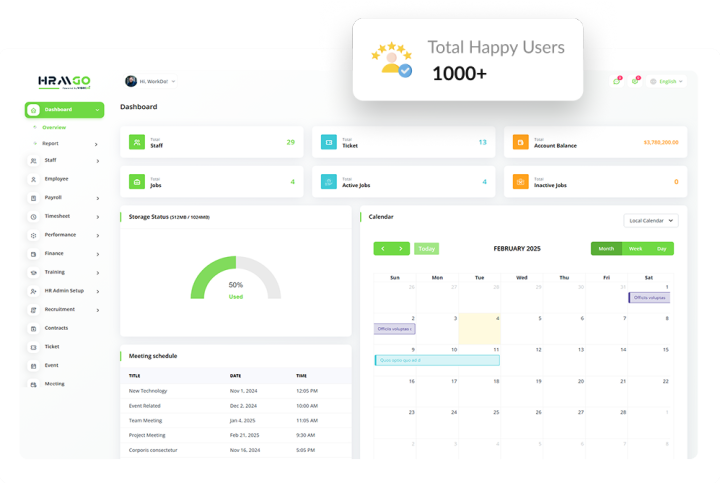720x483 pixels.
Task: Click the Finance icon in sidebar
Action: [33, 254]
